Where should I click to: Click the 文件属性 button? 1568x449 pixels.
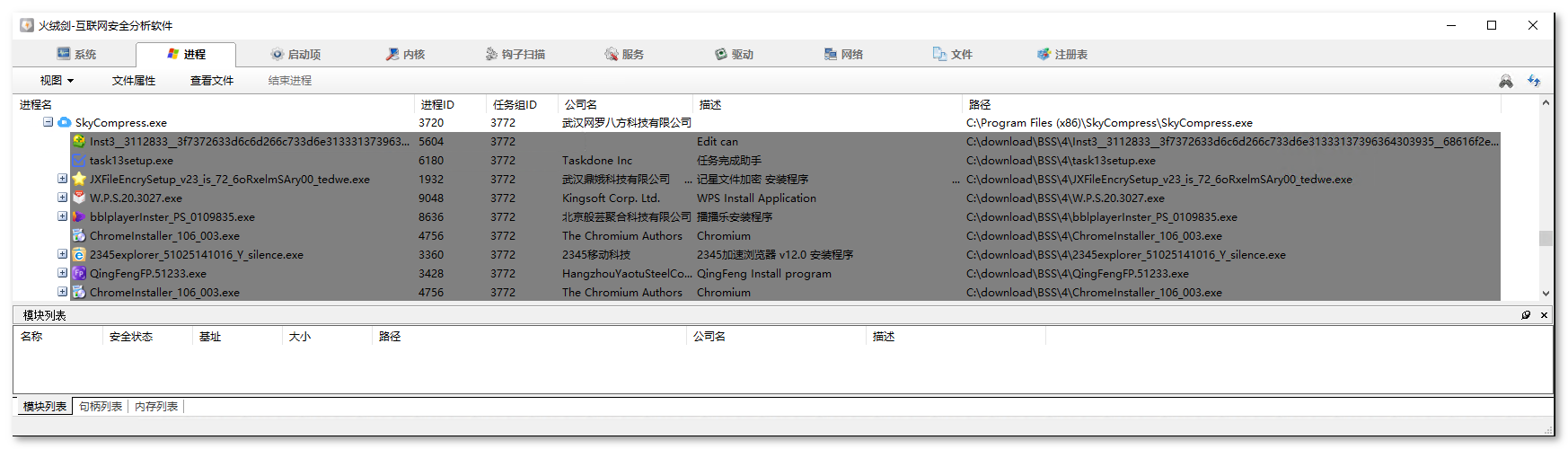click(x=134, y=81)
